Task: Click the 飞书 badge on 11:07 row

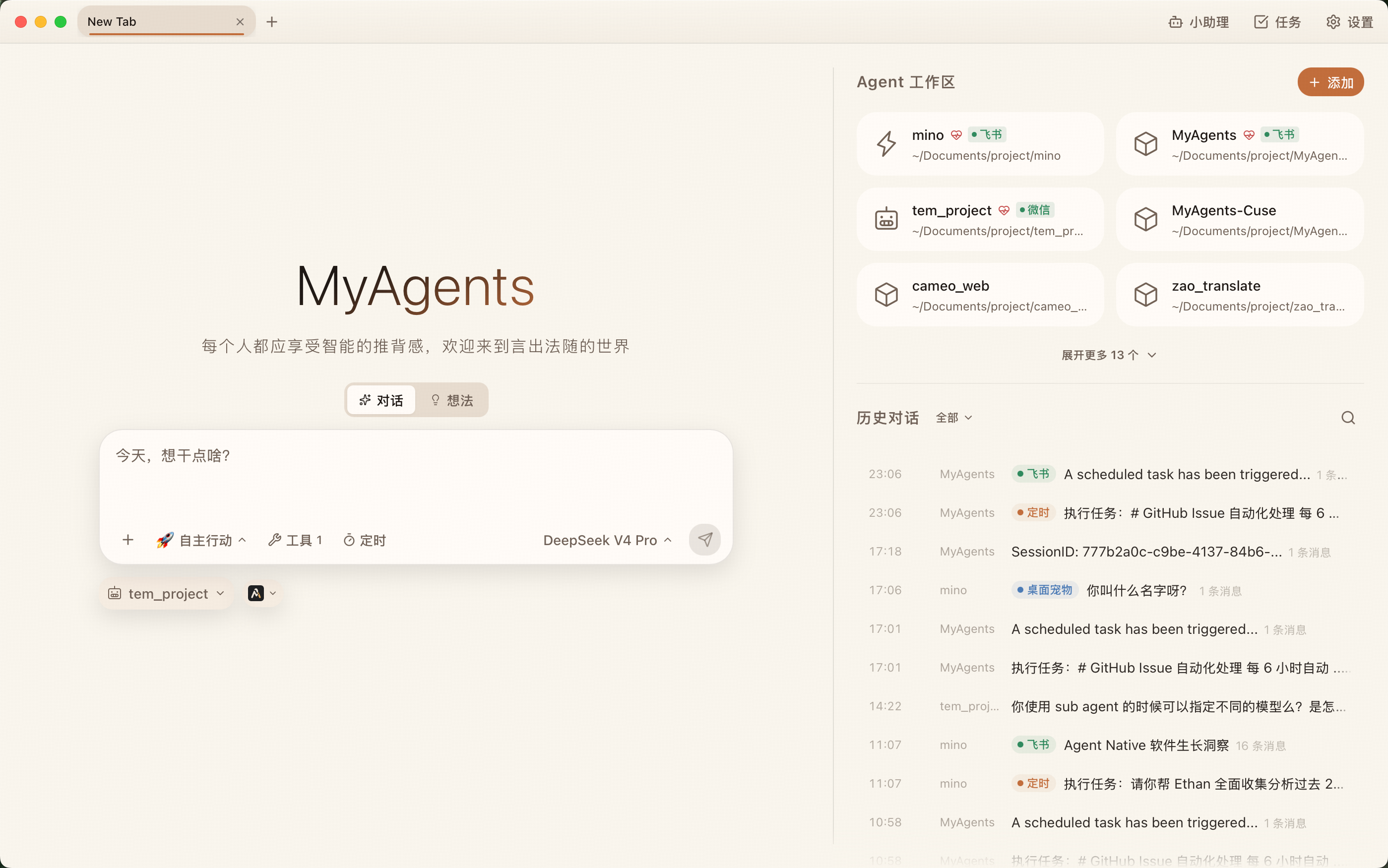Action: 1033,744
